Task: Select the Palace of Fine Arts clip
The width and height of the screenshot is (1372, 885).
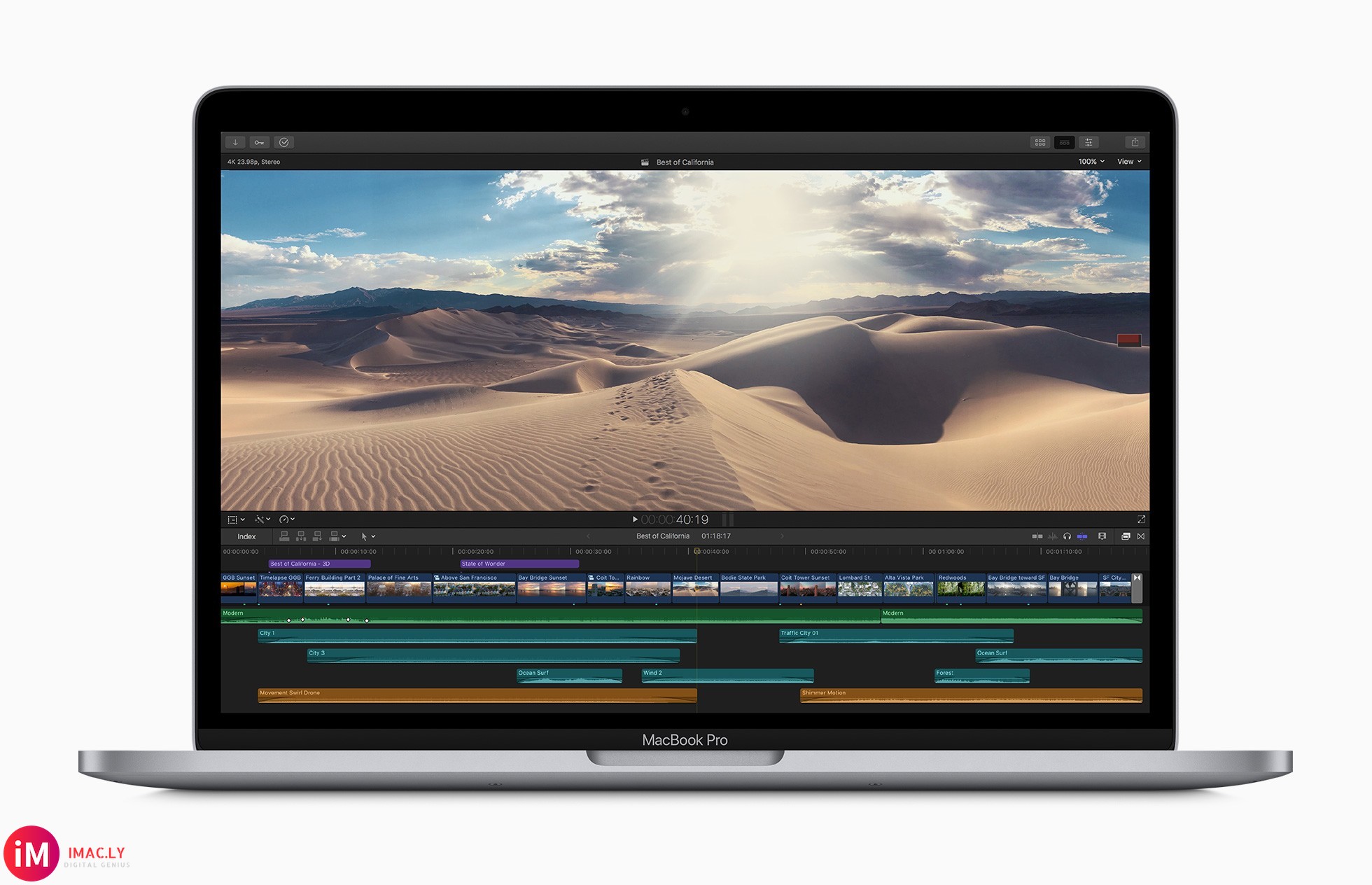Action: [x=399, y=589]
